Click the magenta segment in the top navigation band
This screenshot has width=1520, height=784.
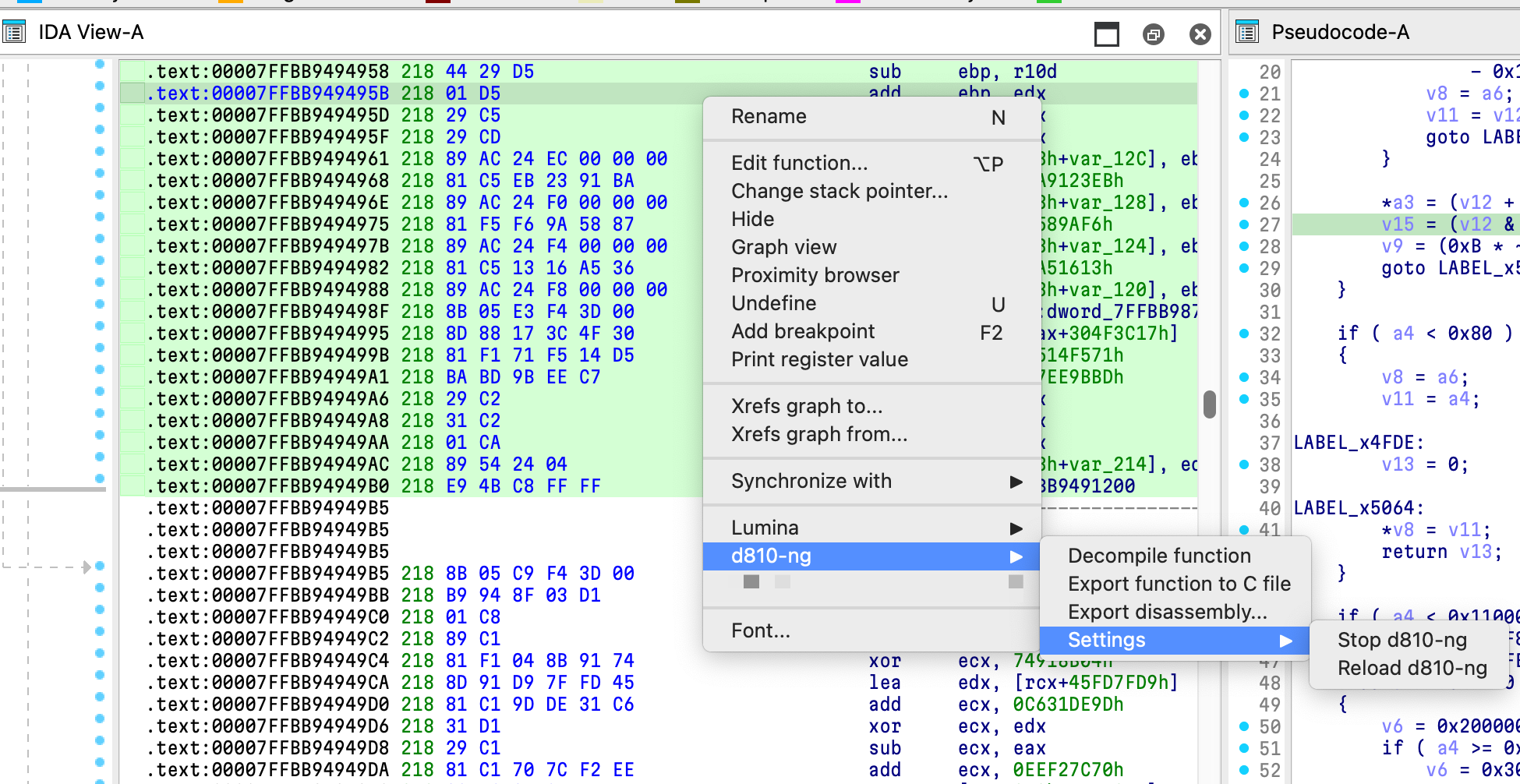click(849, 4)
